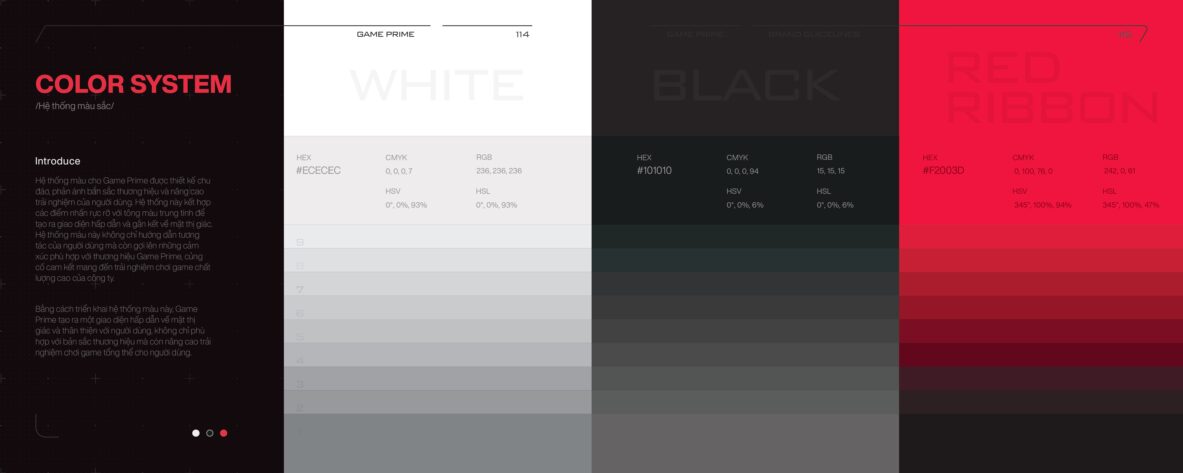Click the large BLACK title
1183x473 pixels.
[x=745, y=85]
